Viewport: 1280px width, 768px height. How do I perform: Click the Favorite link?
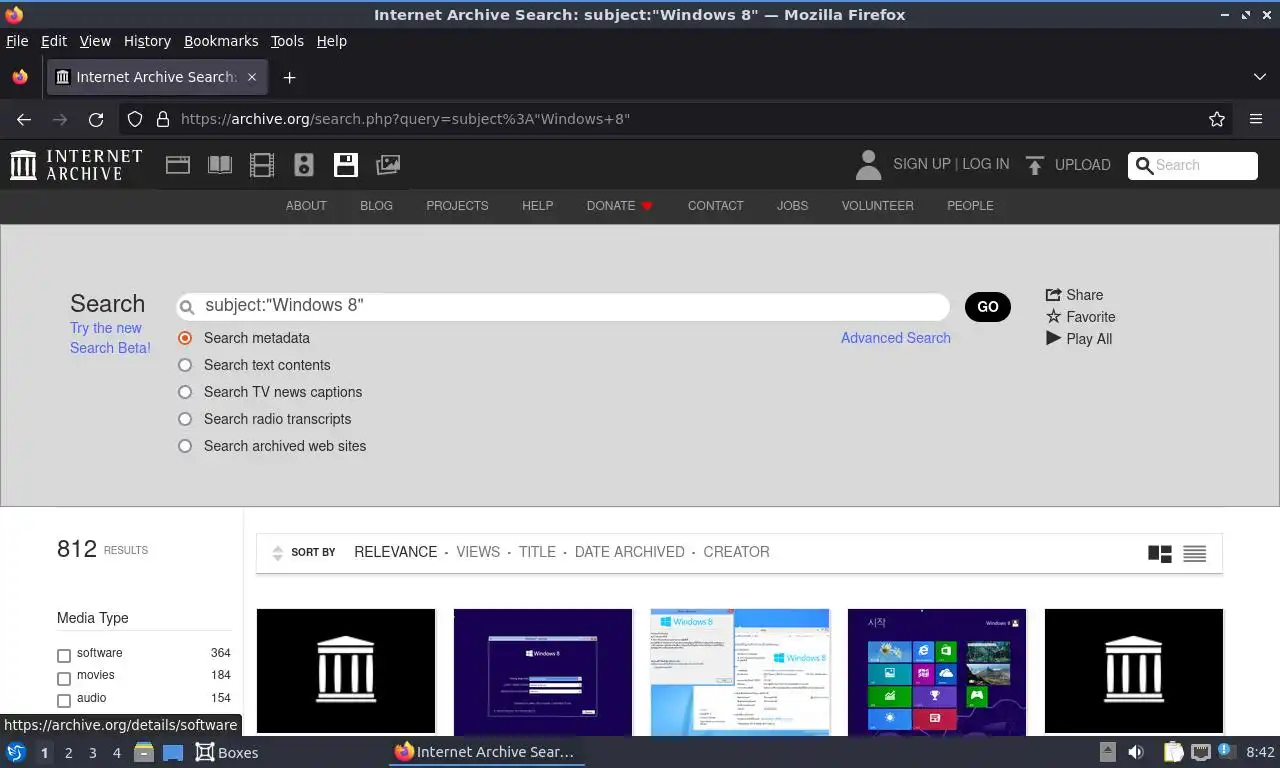(x=1080, y=317)
